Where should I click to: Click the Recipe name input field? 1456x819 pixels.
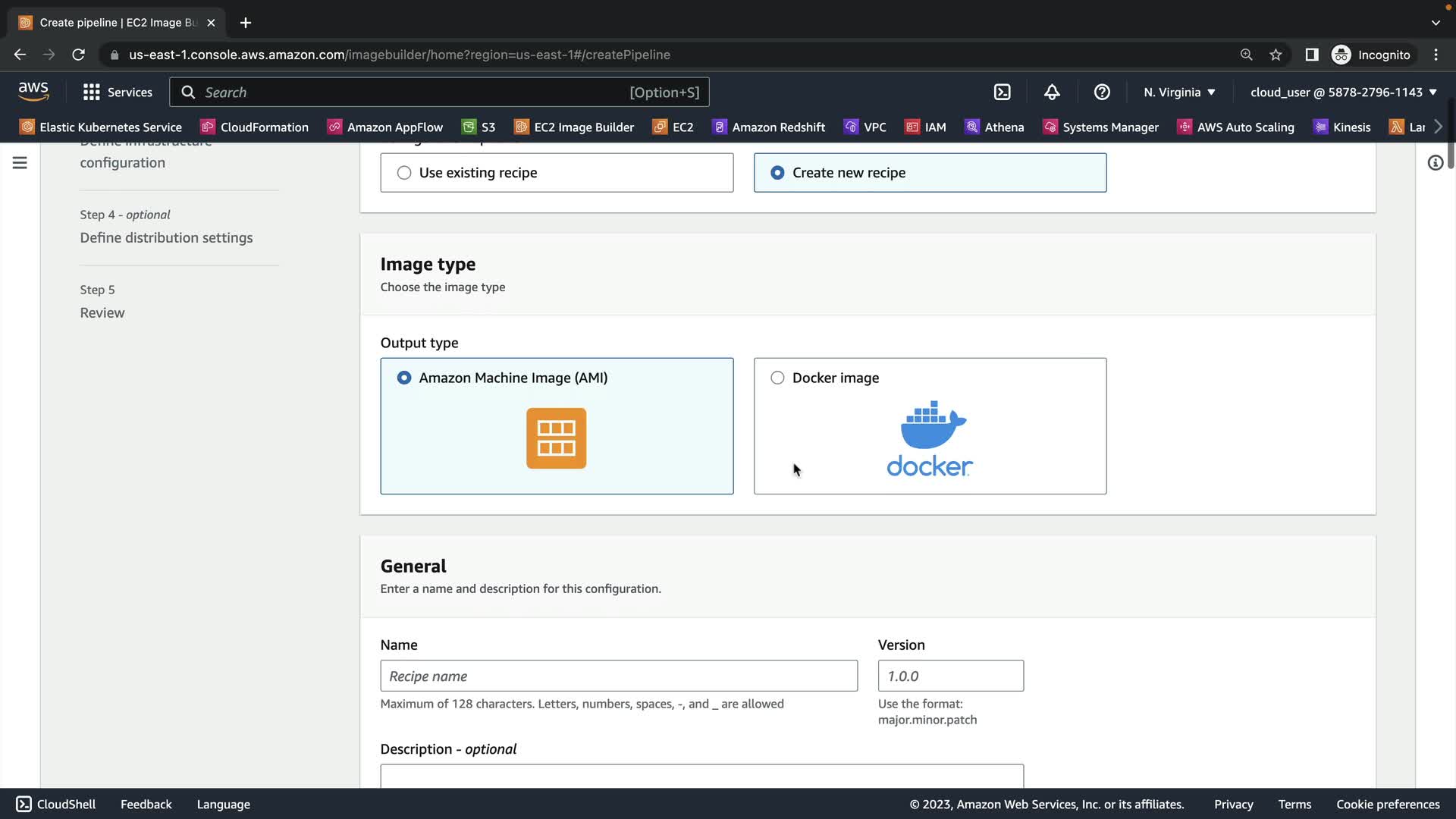pyautogui.click(x=619, y=676)
